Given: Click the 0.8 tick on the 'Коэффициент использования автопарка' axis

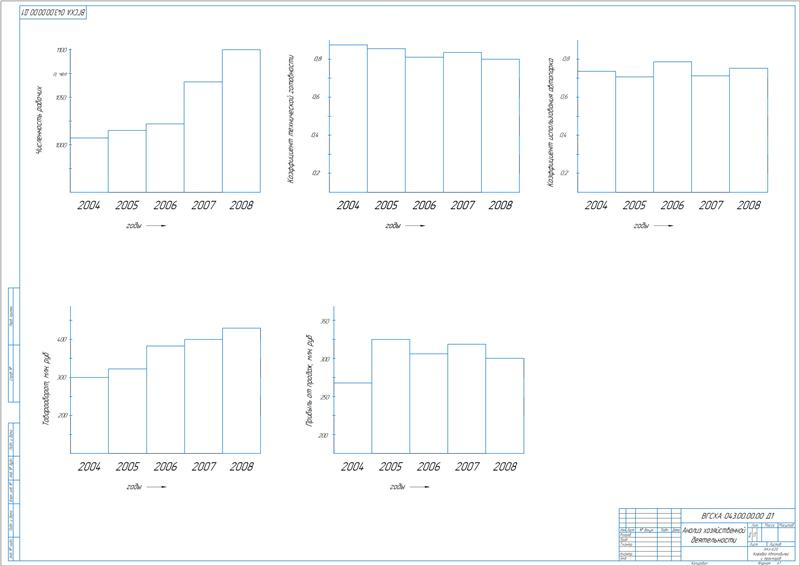Looking at the screenshot, I should pos(564,59).
